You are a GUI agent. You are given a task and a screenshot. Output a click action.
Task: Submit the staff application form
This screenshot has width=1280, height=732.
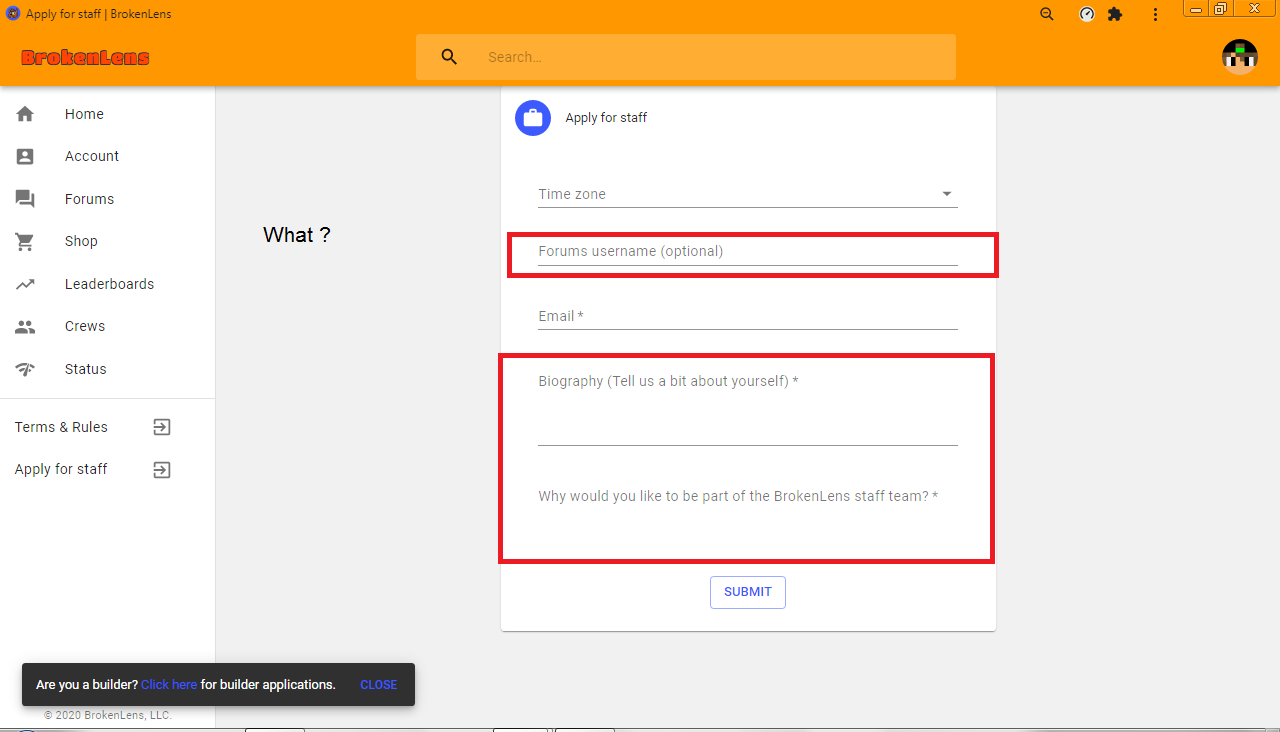pyautogui.click(x=748, y=592)
